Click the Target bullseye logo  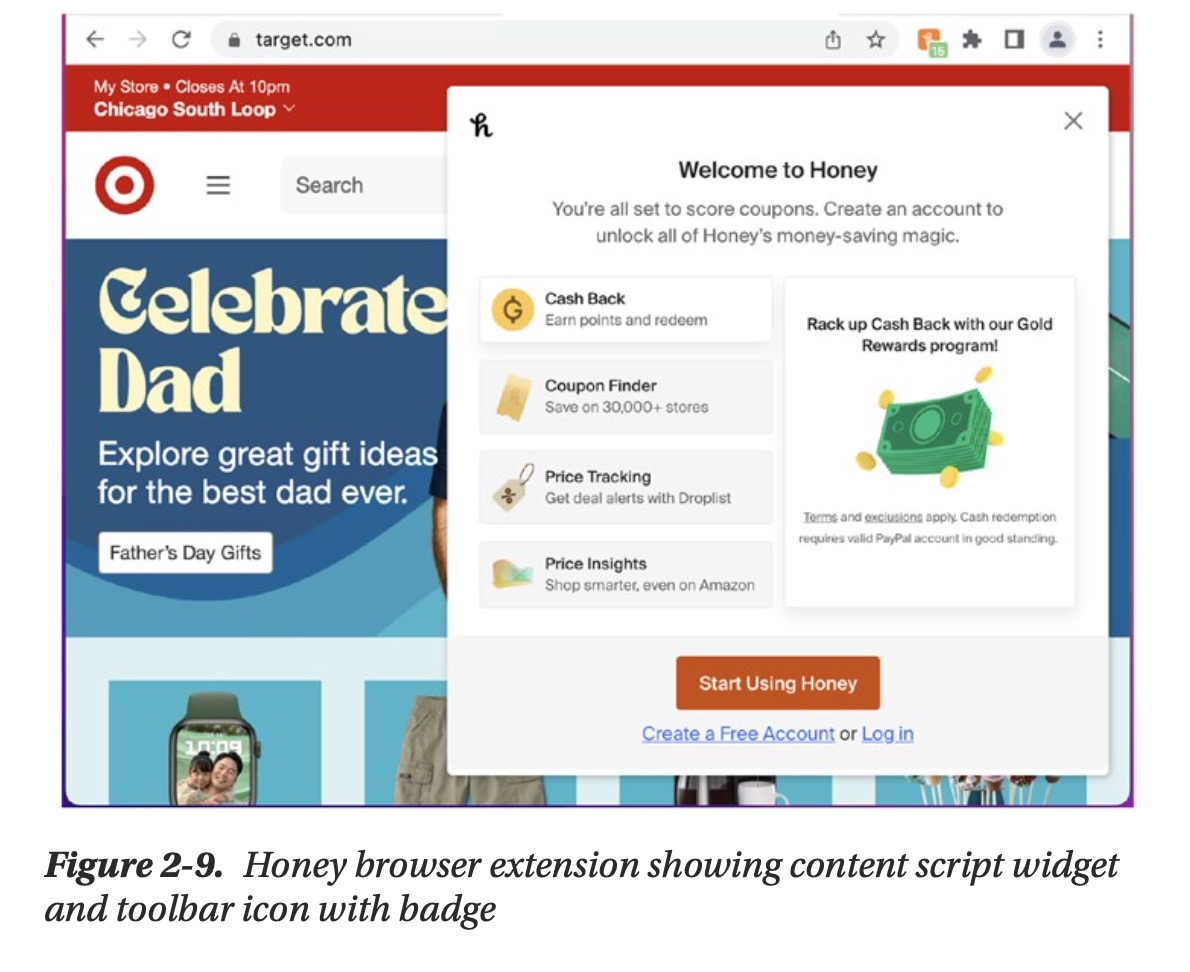click(x=125, y=186)
